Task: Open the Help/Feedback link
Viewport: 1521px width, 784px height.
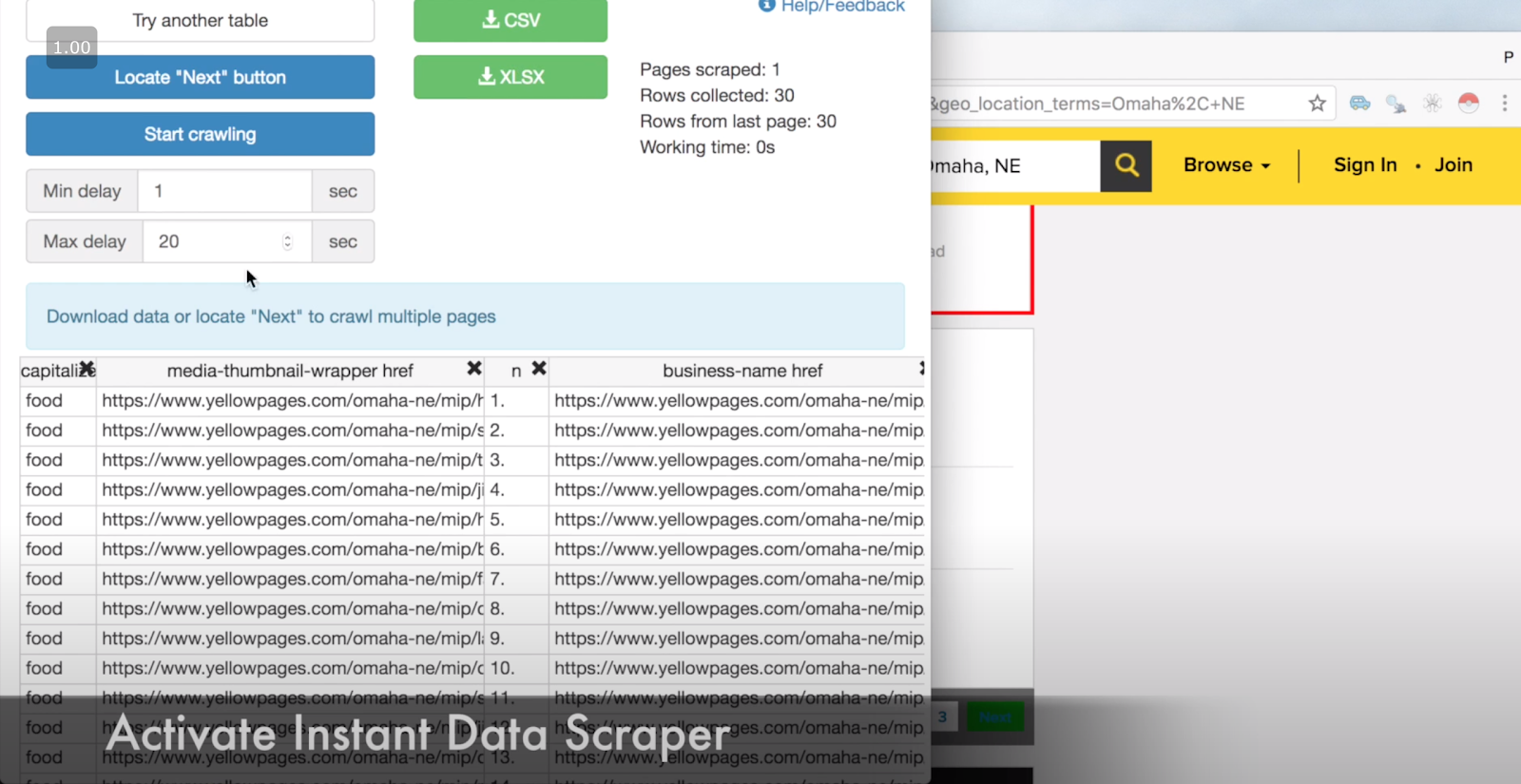Action: 832,7
